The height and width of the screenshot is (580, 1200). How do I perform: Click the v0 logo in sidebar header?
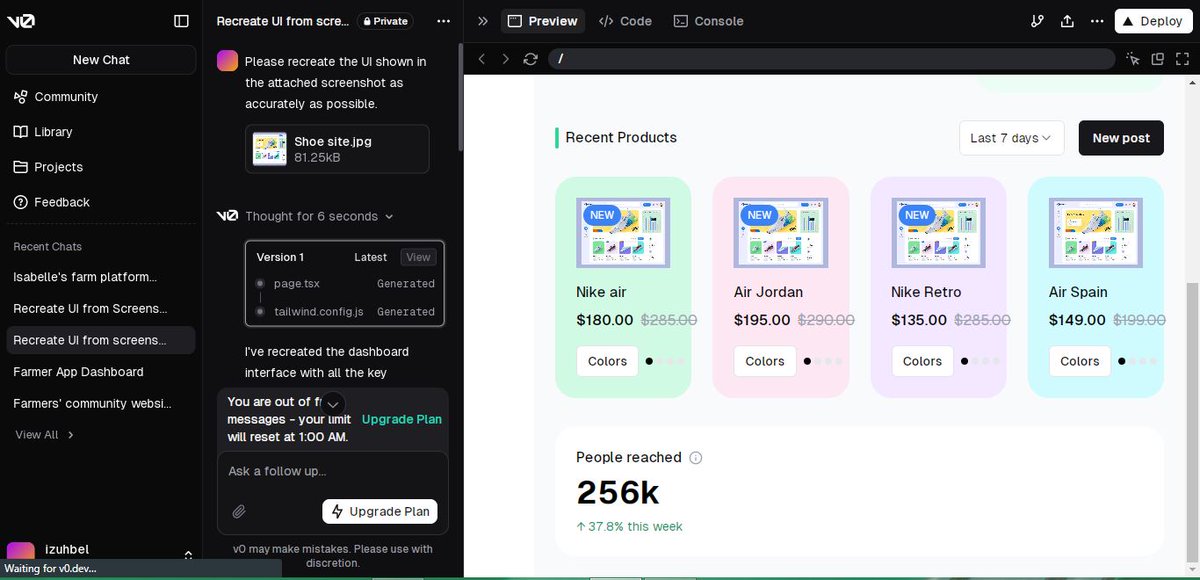pyautogui.click(x=21, y=21)
